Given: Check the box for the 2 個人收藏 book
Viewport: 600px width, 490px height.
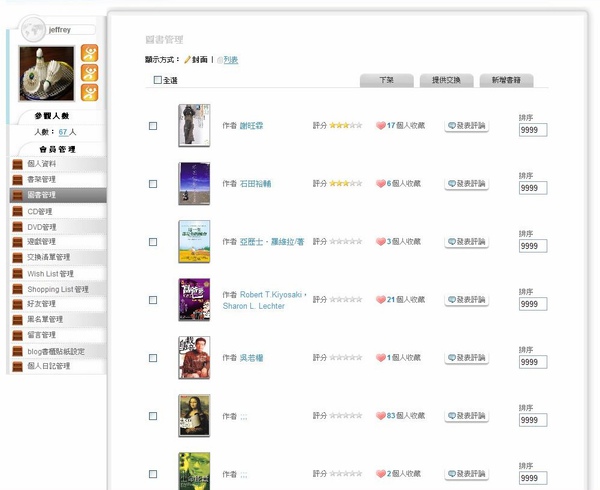Looking at the screenshot, I should 153,474.
